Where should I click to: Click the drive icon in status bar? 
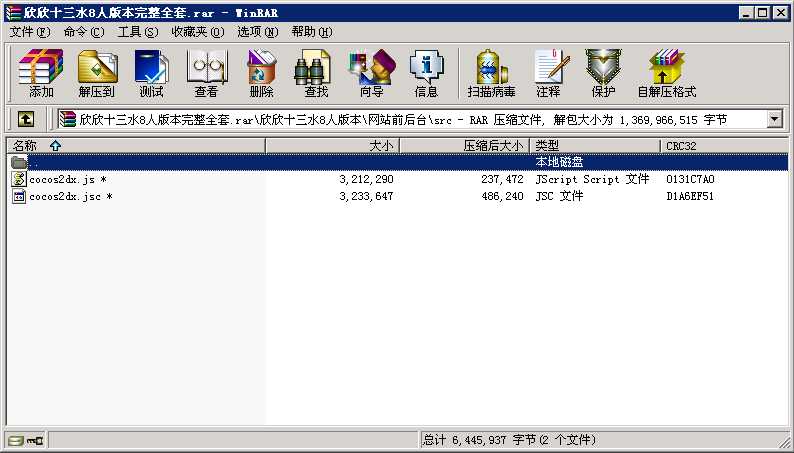16,440
